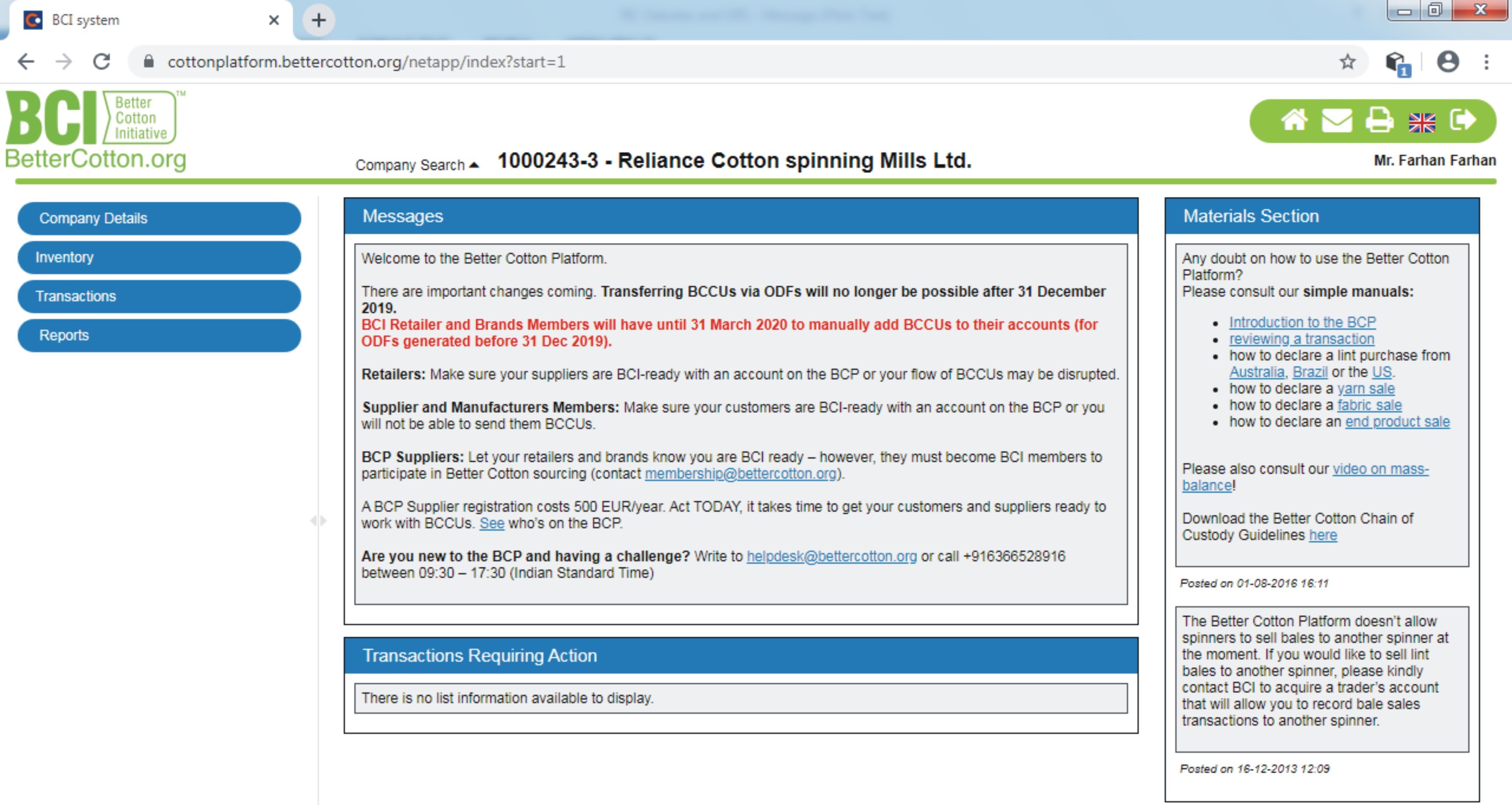
Task: Open a new browser tab
Action: tap(318, 20)
